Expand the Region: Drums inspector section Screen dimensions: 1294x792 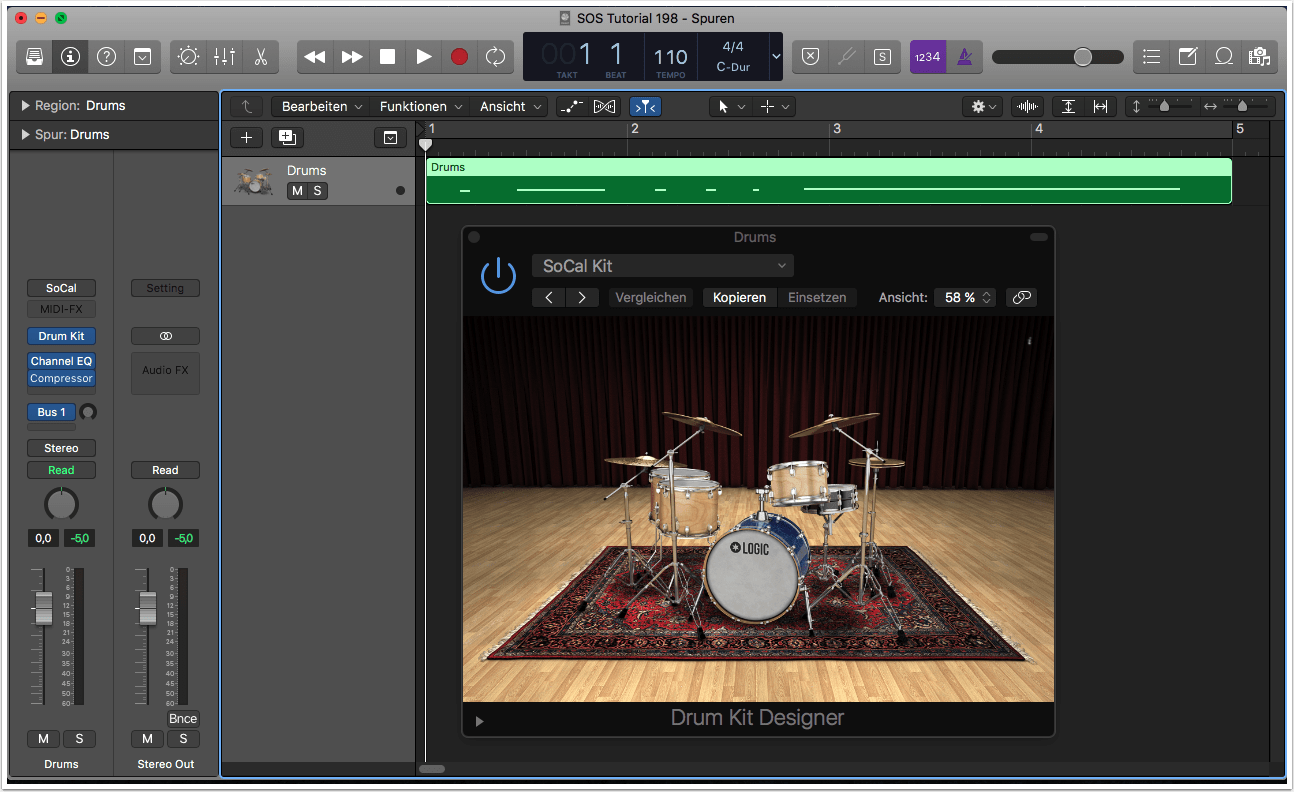(25, 106)
